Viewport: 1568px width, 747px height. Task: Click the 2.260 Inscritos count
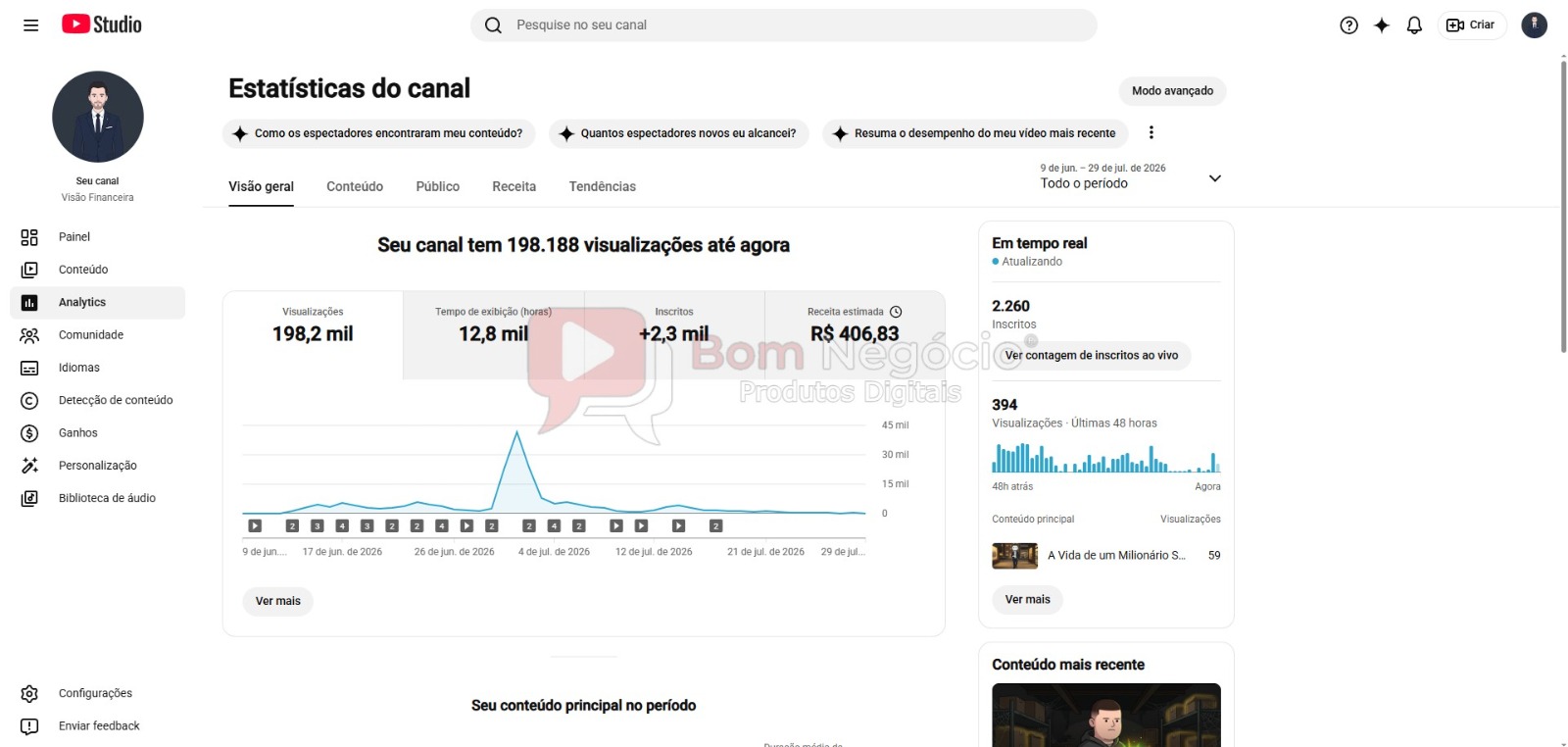pyautogui.click(x=1010, y=307)
